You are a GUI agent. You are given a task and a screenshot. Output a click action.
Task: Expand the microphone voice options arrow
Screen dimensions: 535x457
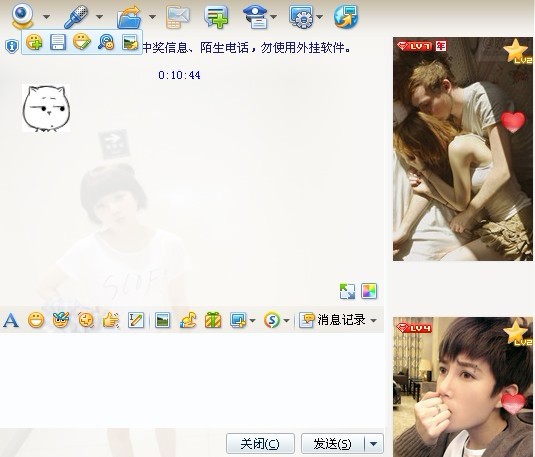(99, 16)
